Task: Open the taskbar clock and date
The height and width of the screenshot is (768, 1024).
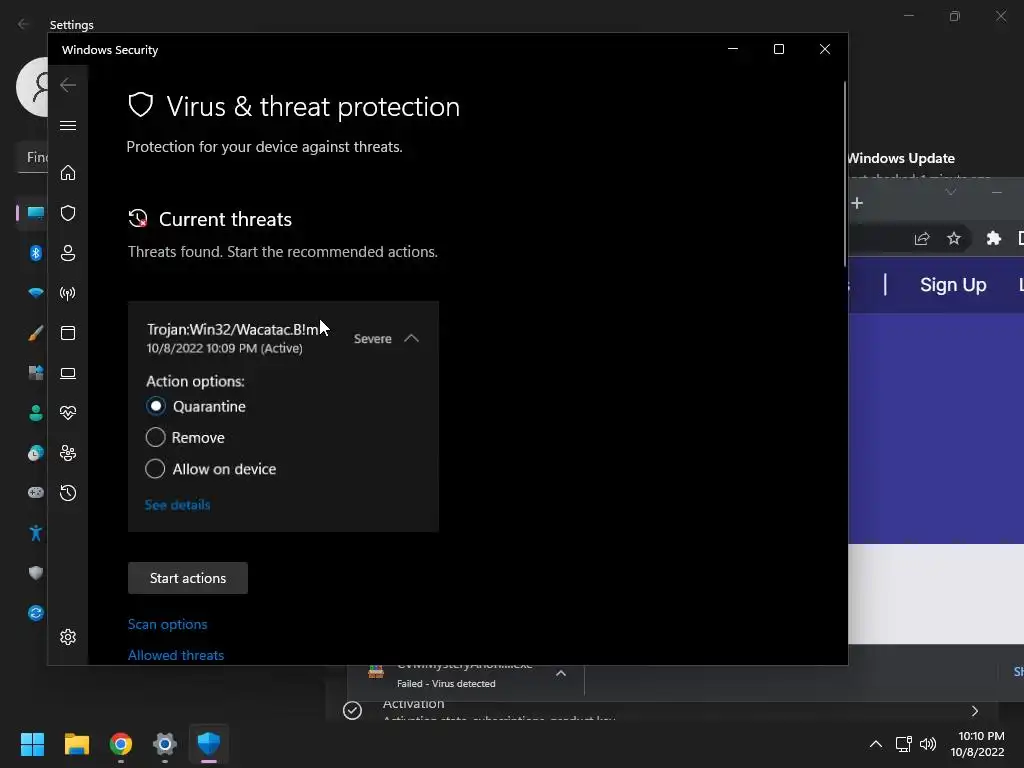Action: click(x=978, y=744)
